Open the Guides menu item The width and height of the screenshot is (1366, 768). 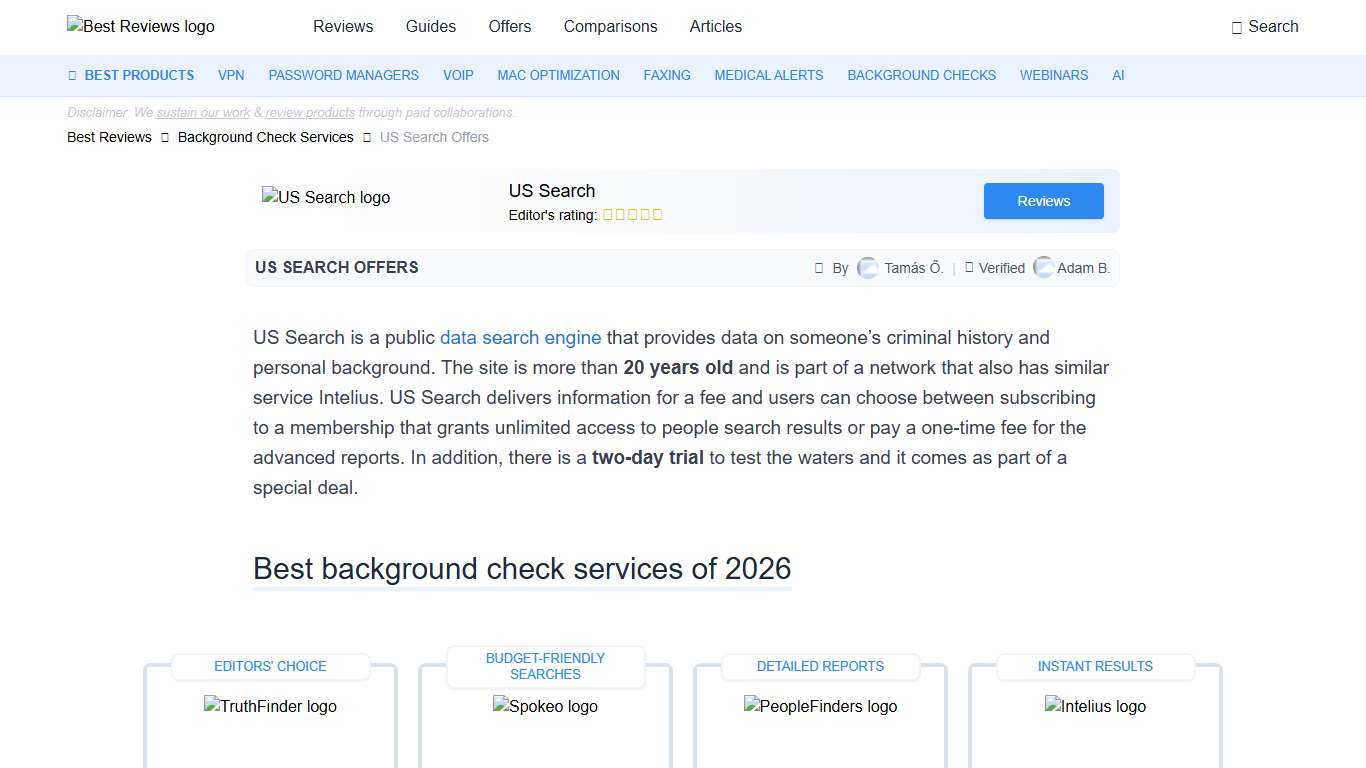pyautogui.click(x=431, y=27)
